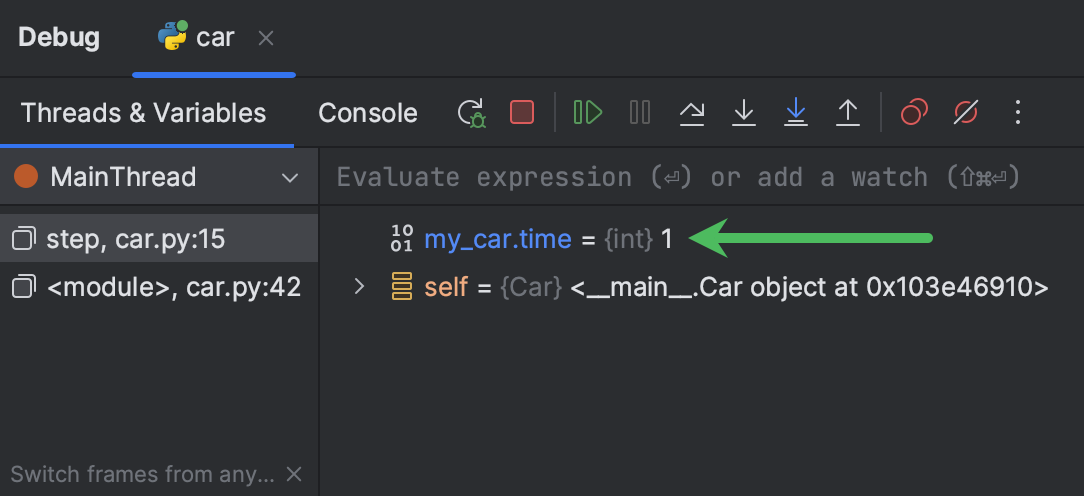Open the View Breakpoints dialog

click(914, 112)
